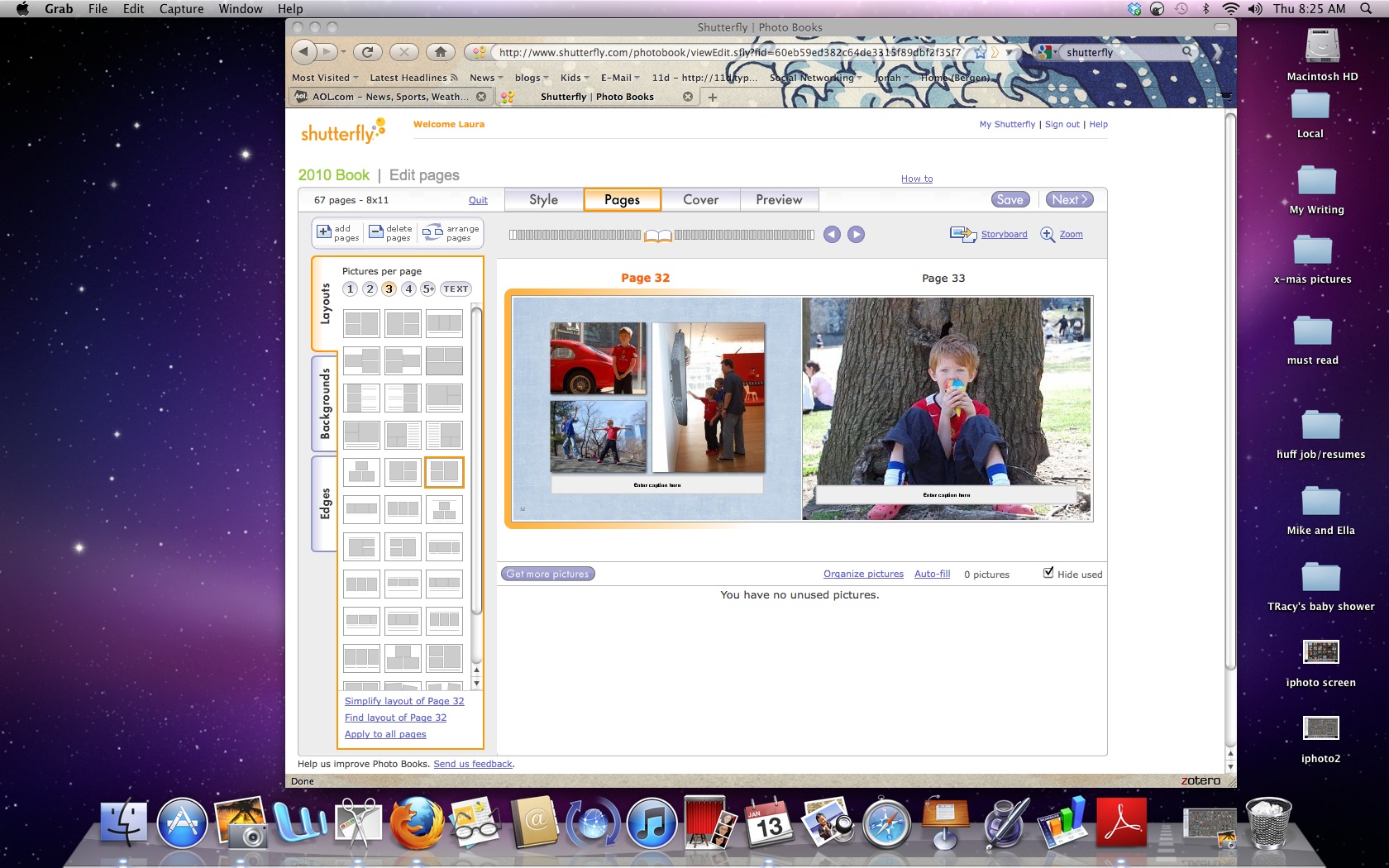Screen dimensions: 1389x868
Task: Expand the Kids bookmarks folder
Action: pyautogui.click(x=575, y=78)
